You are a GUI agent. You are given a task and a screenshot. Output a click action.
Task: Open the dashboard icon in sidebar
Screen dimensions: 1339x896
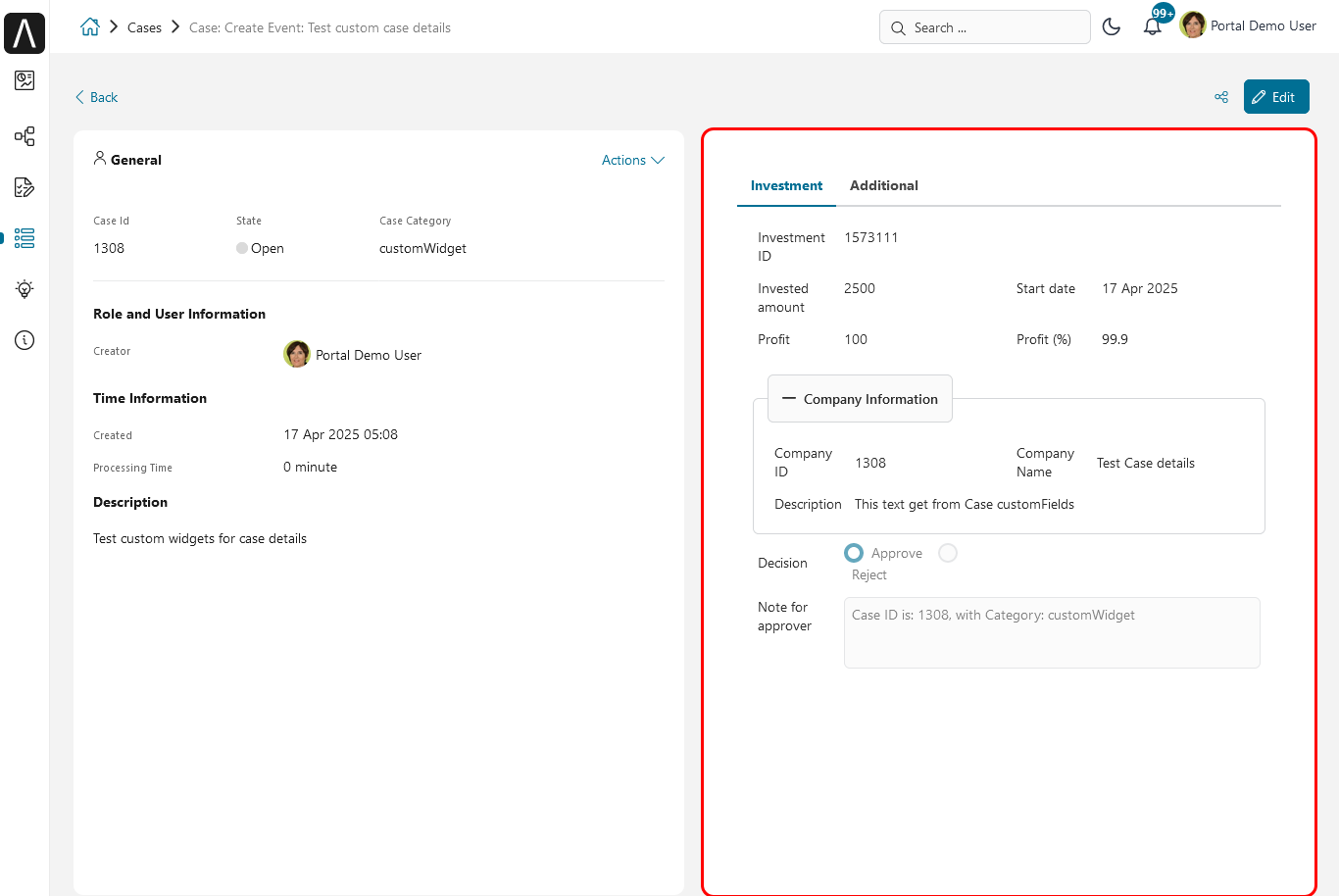(x=25, y=80)
